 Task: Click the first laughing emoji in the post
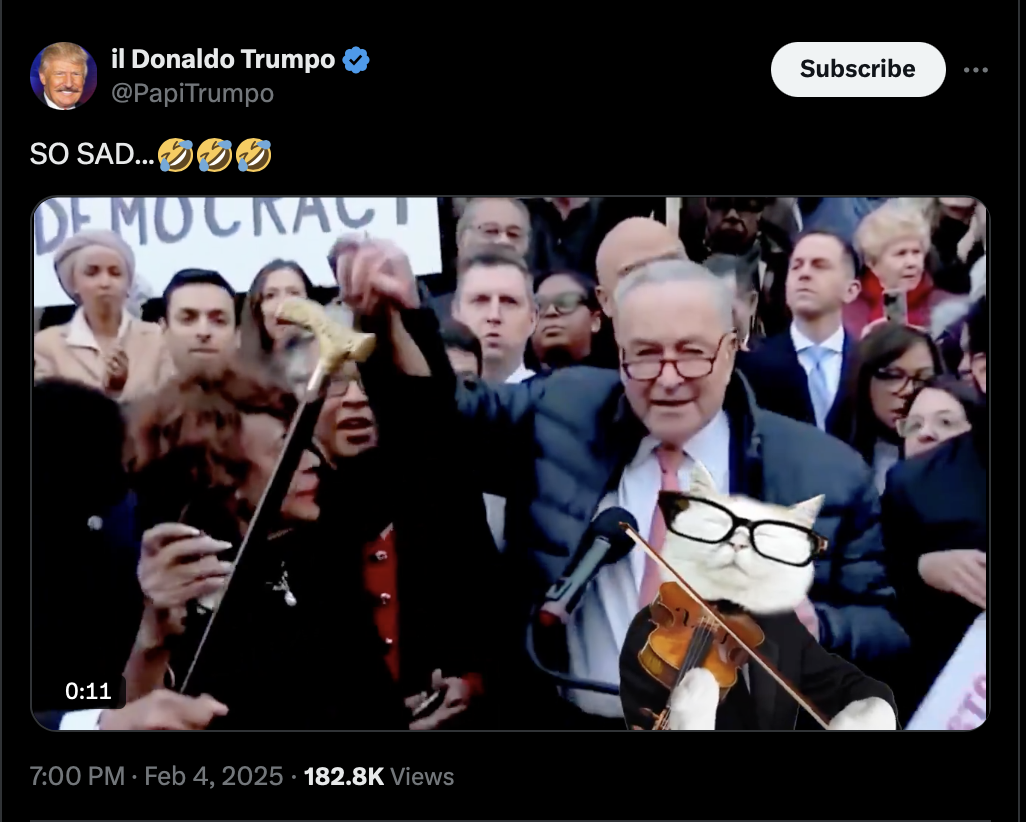click(175, 155)
